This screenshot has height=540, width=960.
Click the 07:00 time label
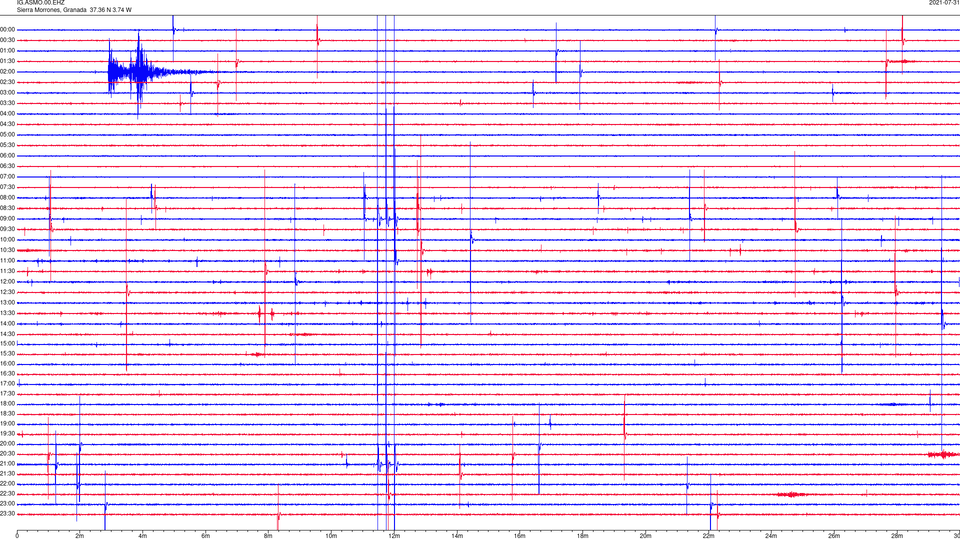point(7,176)
